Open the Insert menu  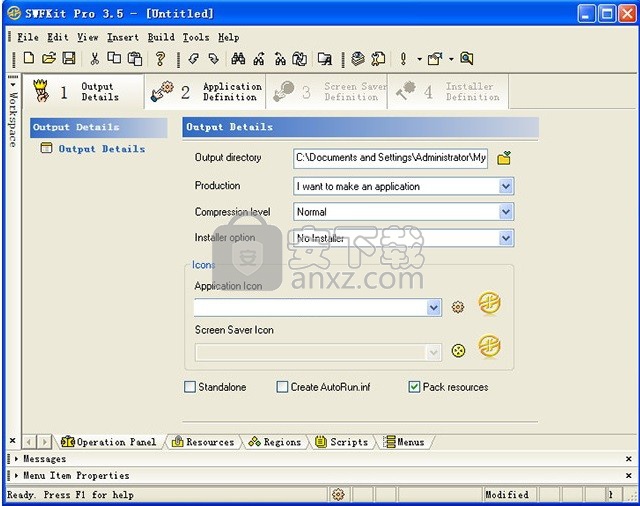point(123,37)
